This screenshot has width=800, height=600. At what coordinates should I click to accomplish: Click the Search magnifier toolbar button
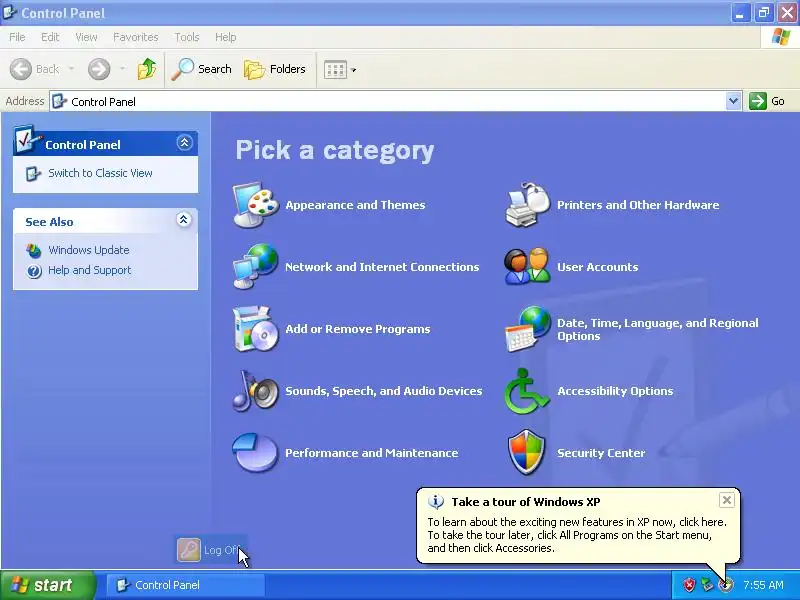[x=202, y=69]
